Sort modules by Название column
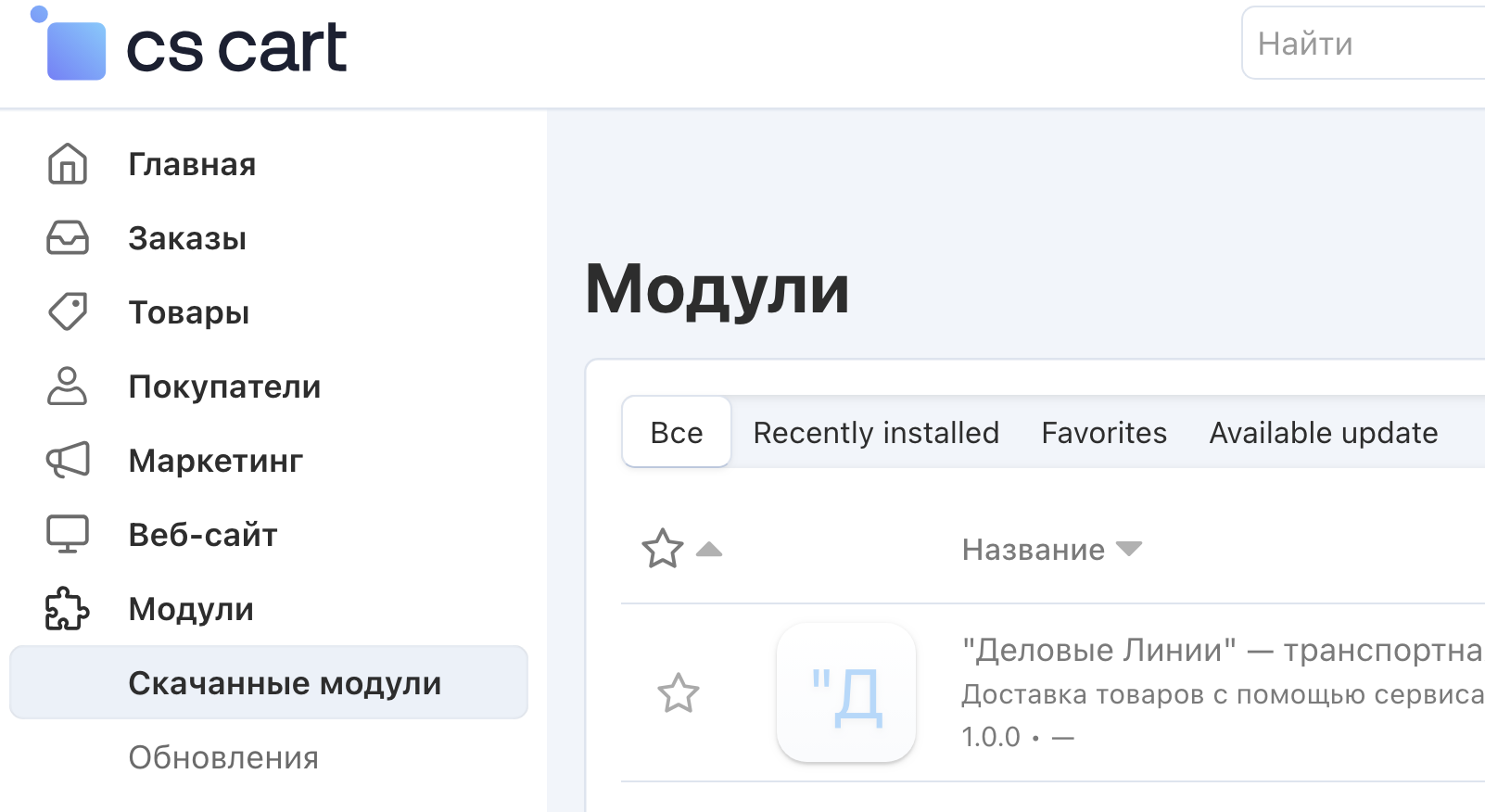The height and width of the screenshot is (812, 1485). (x=1034, y=550)
